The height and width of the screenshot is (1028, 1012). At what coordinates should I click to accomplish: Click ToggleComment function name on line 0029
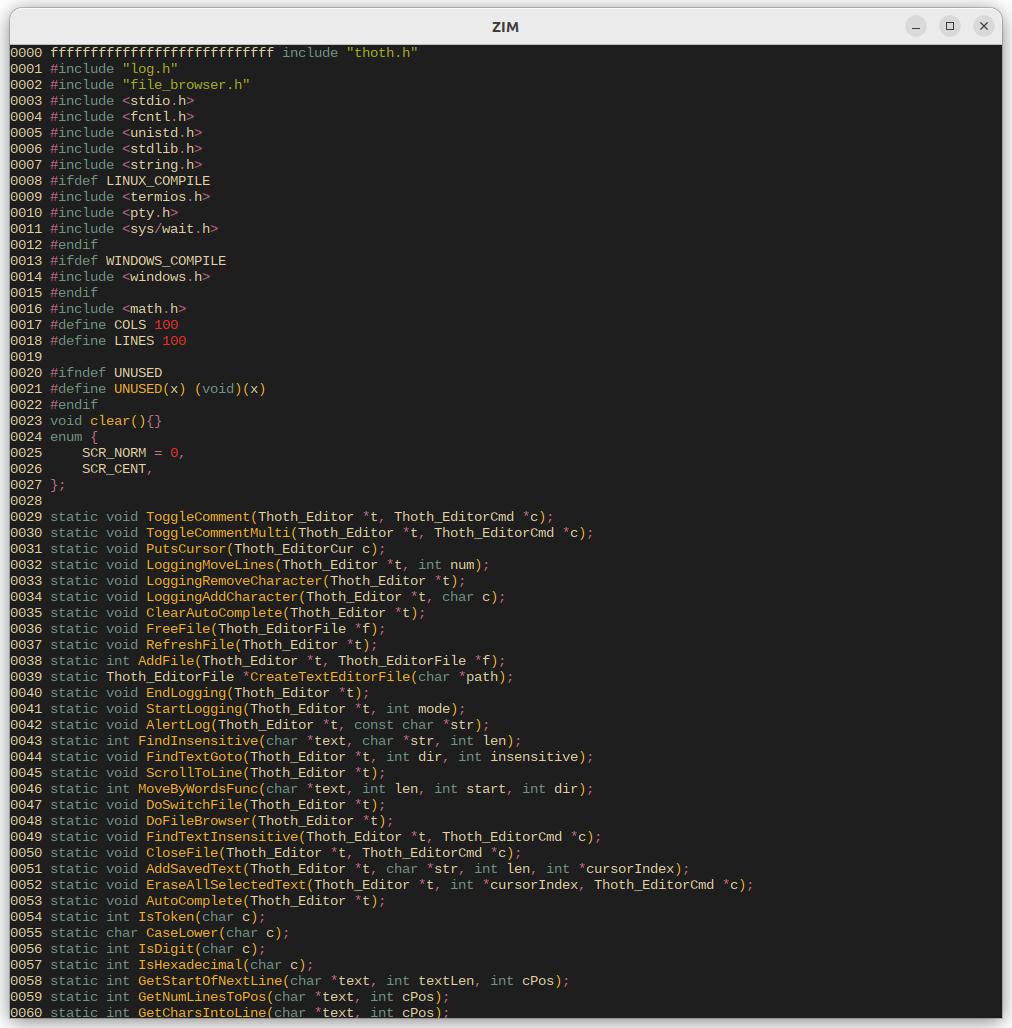(x=198, y=516)
